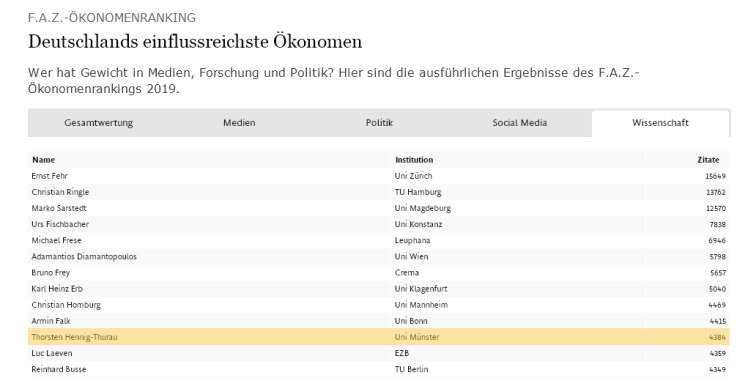Select Reinhard Busse TU Berlin row
756x378 pixels.
tap(379, 369)
